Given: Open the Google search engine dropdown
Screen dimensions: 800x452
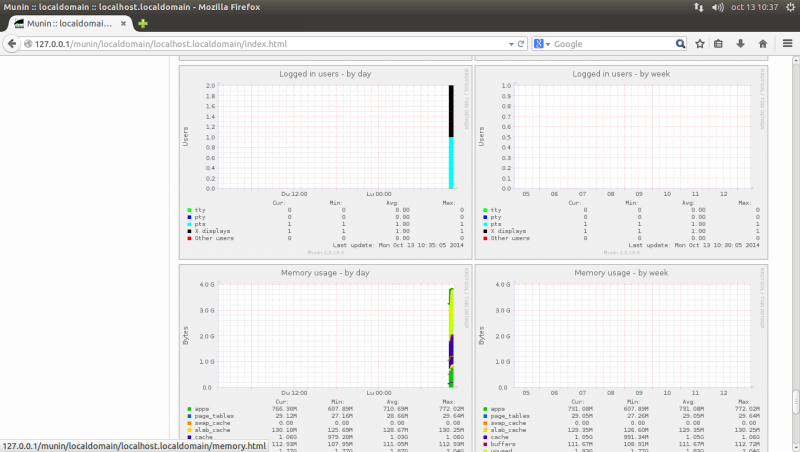Looking at the screenshot, I should click(x=541, y=44).
